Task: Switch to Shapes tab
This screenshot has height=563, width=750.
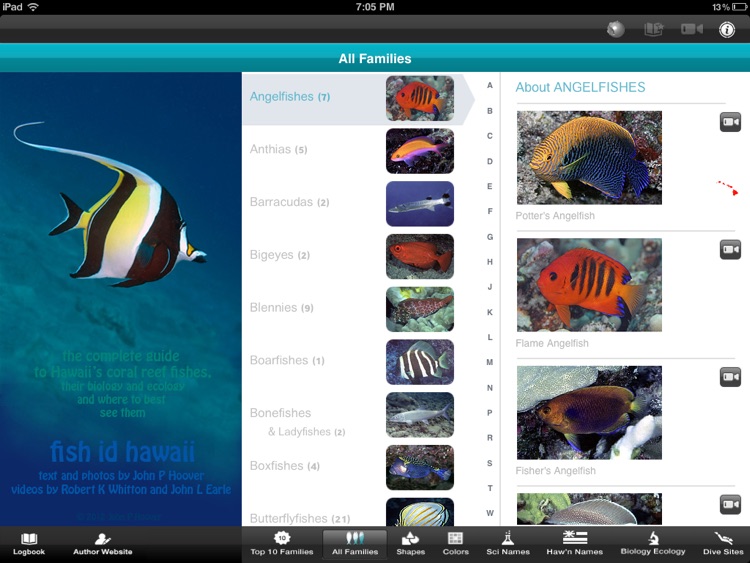Action: tap(410, 544)
